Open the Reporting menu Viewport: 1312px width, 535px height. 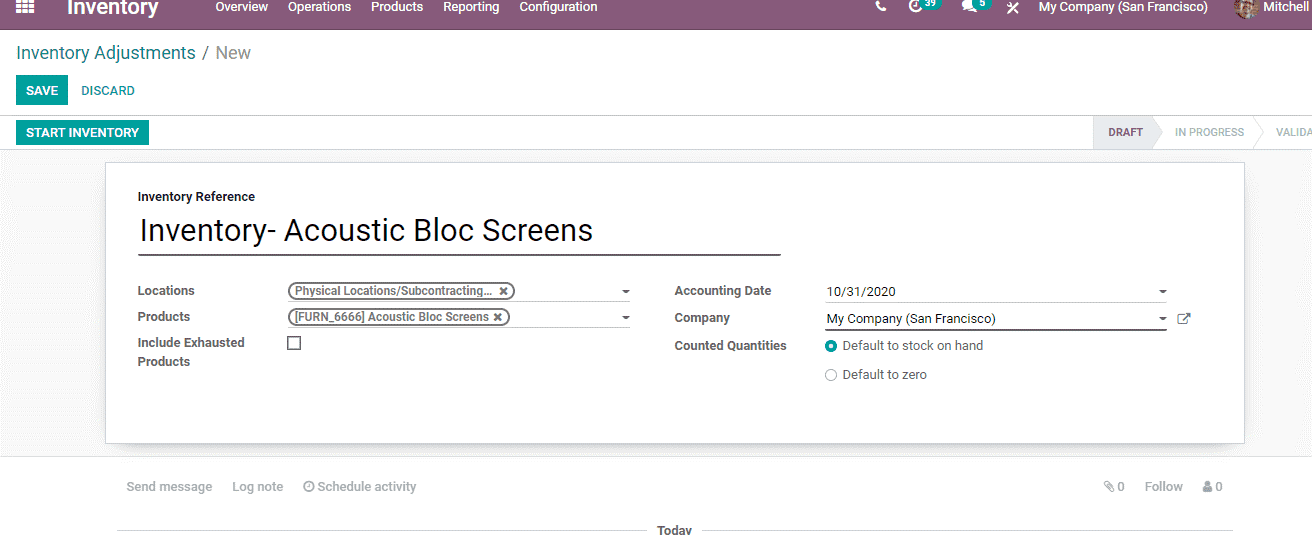click(x=471, y=7)
